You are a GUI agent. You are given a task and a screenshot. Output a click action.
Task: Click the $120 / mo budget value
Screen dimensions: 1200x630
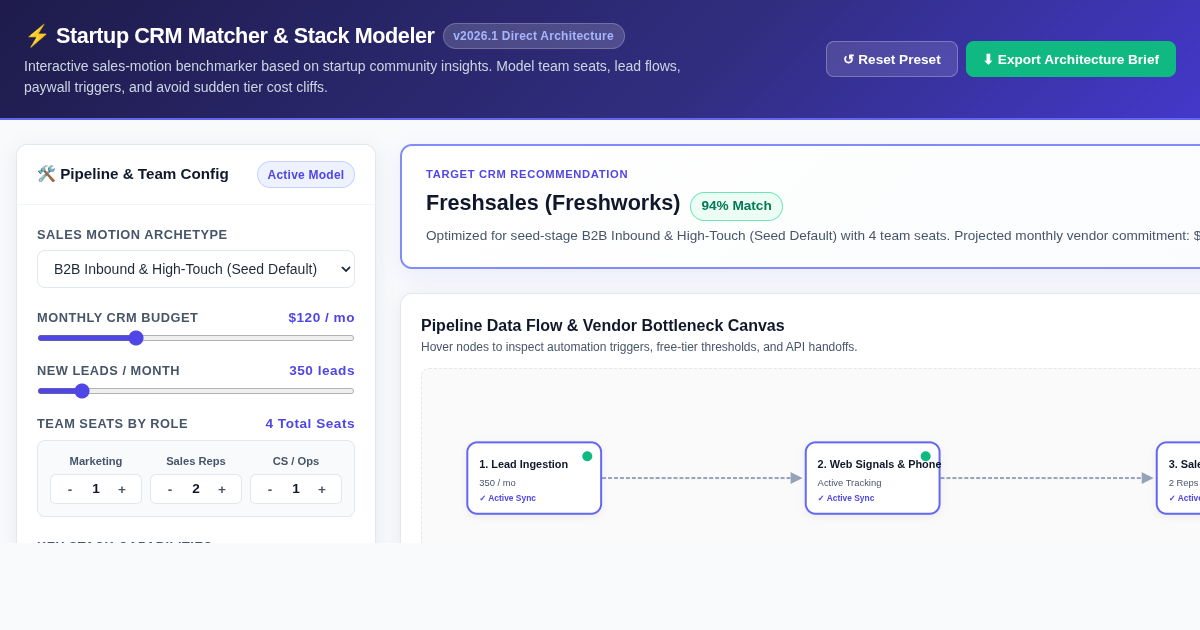322,318
